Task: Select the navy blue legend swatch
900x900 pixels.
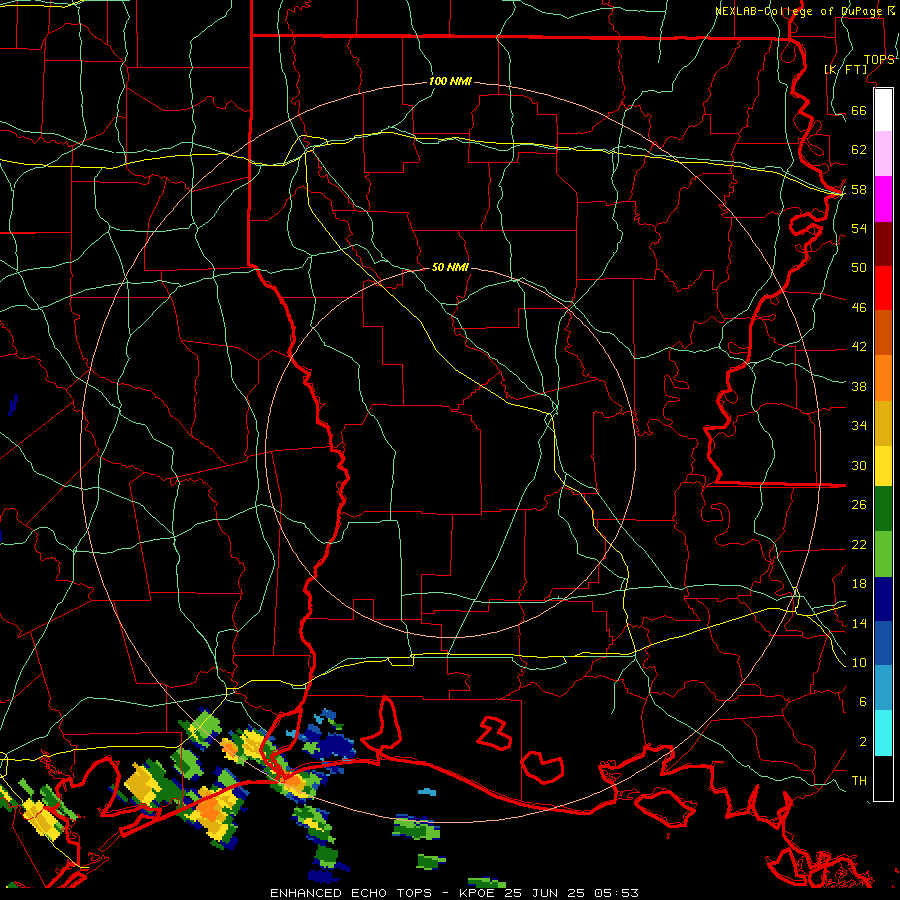Action: [883, 599]
